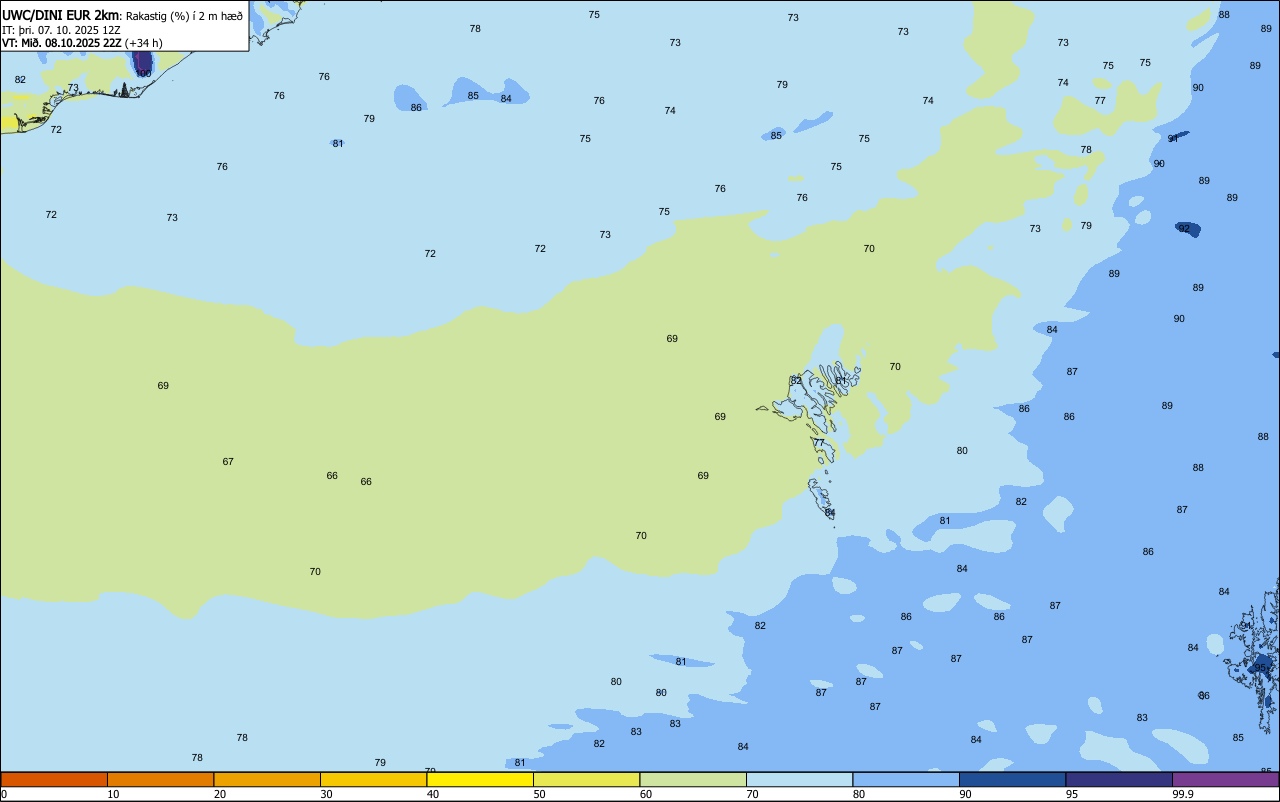Click the "30" legend tick label
This screenshot has height=802, width=1280.
(326, 794)
